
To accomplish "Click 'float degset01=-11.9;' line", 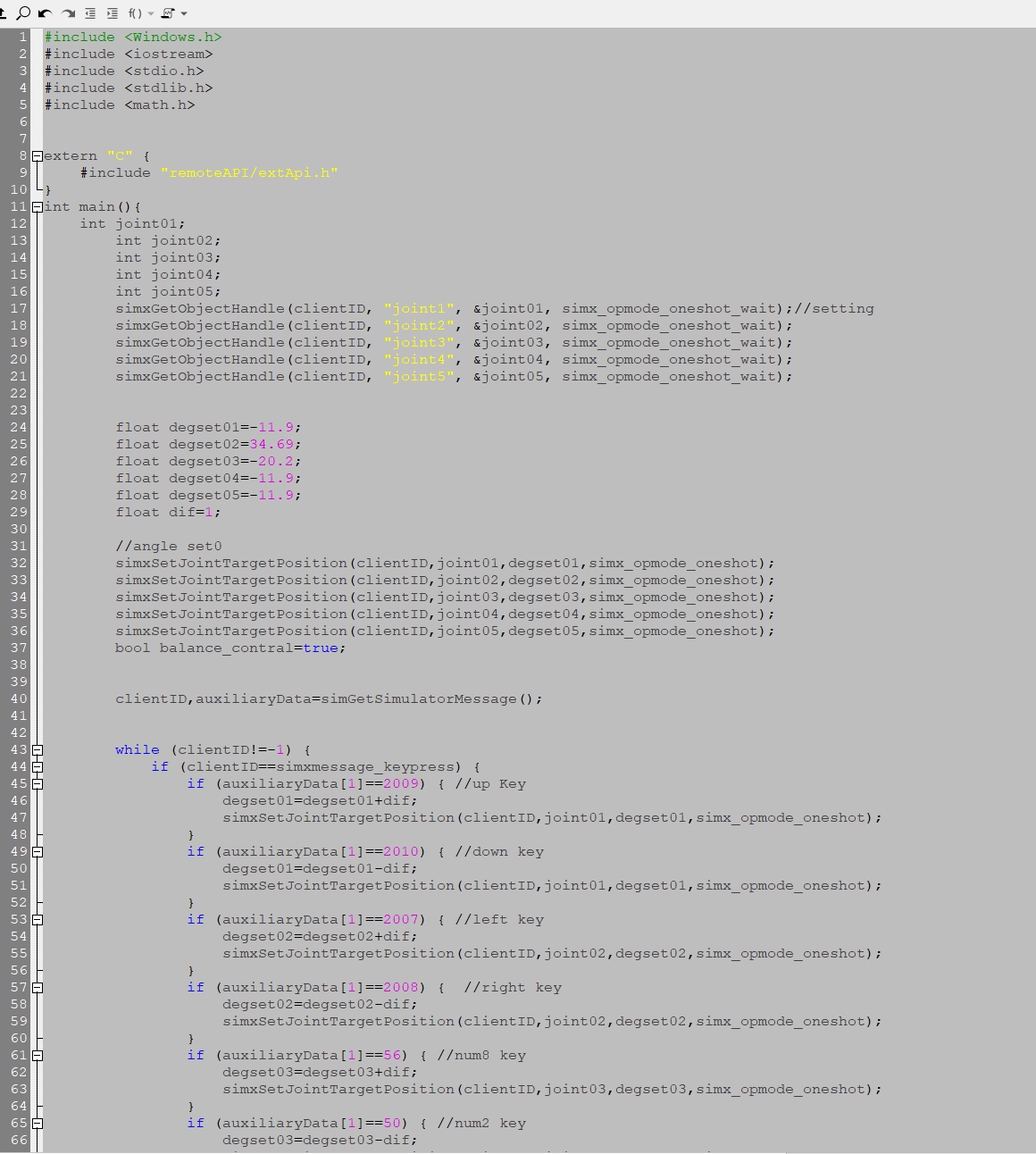I will point(209,427).
